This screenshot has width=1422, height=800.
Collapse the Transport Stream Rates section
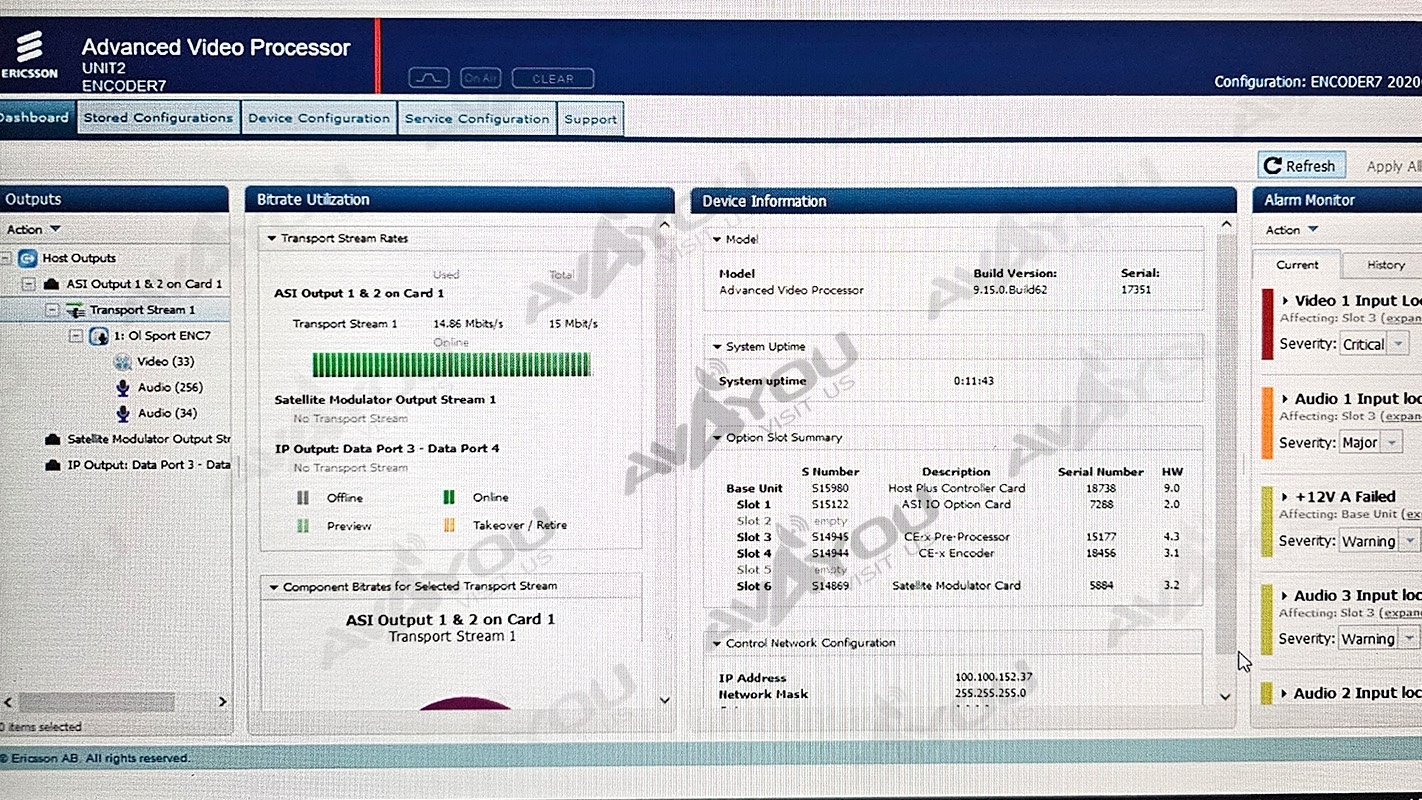(x=271, y=239)
